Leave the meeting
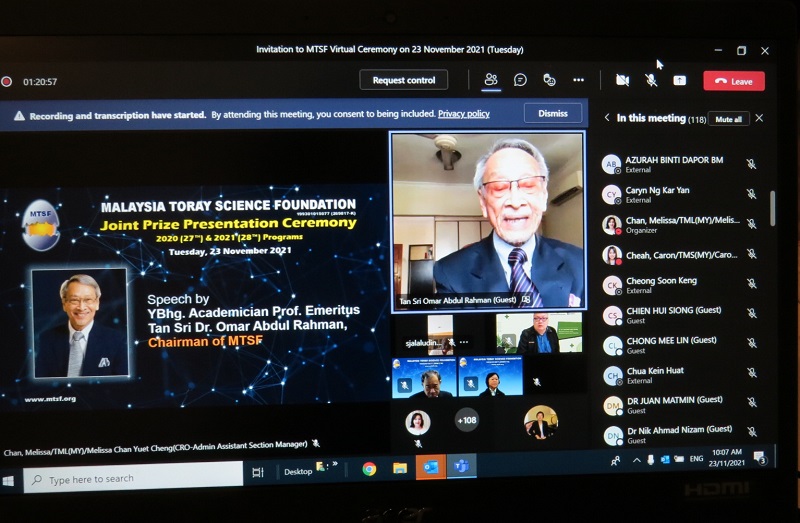Screen dimensions: 800x523 [x=734, y=81]
